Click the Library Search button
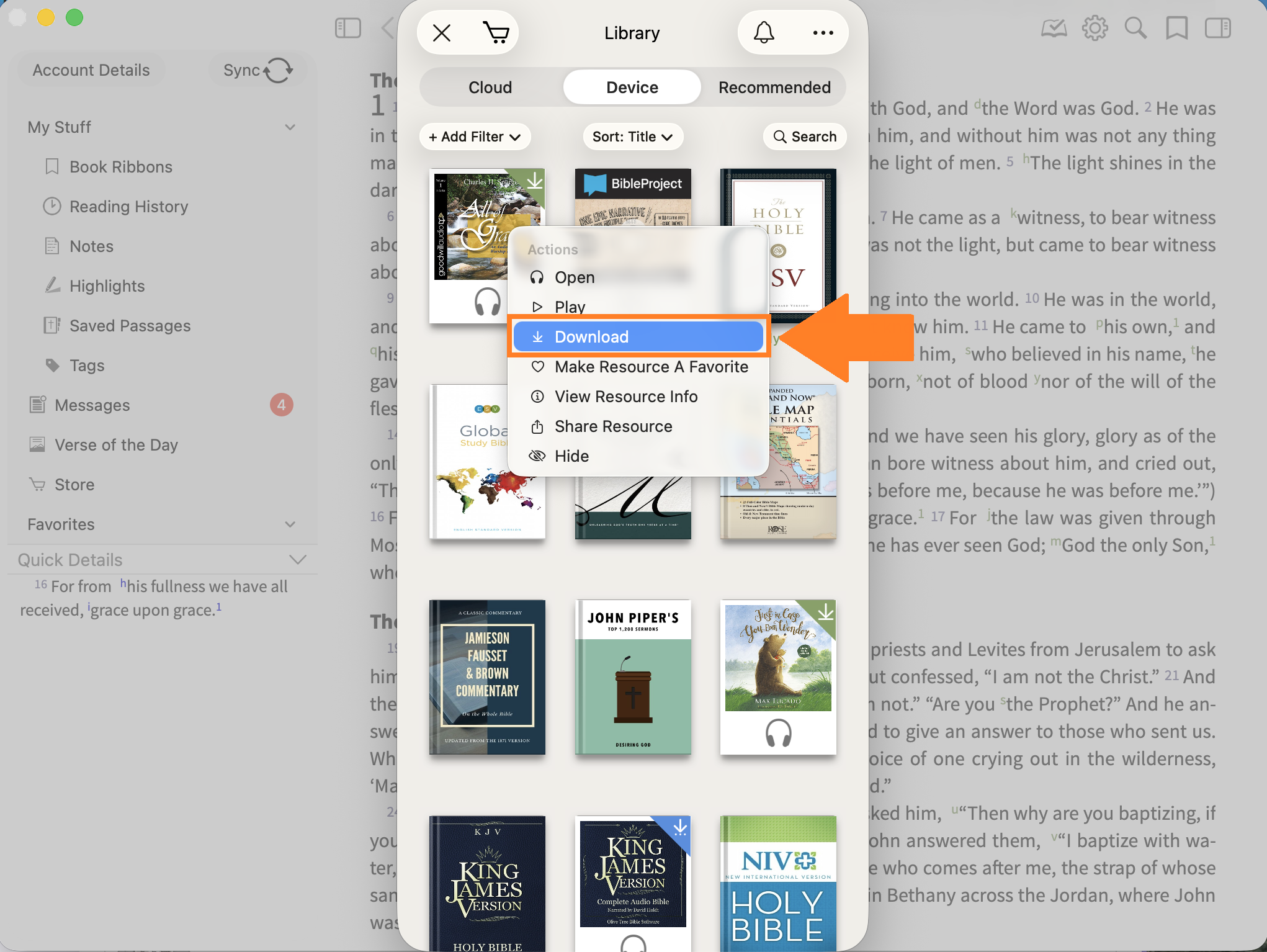Screen dimensions: 1267x952 (805, 137)
